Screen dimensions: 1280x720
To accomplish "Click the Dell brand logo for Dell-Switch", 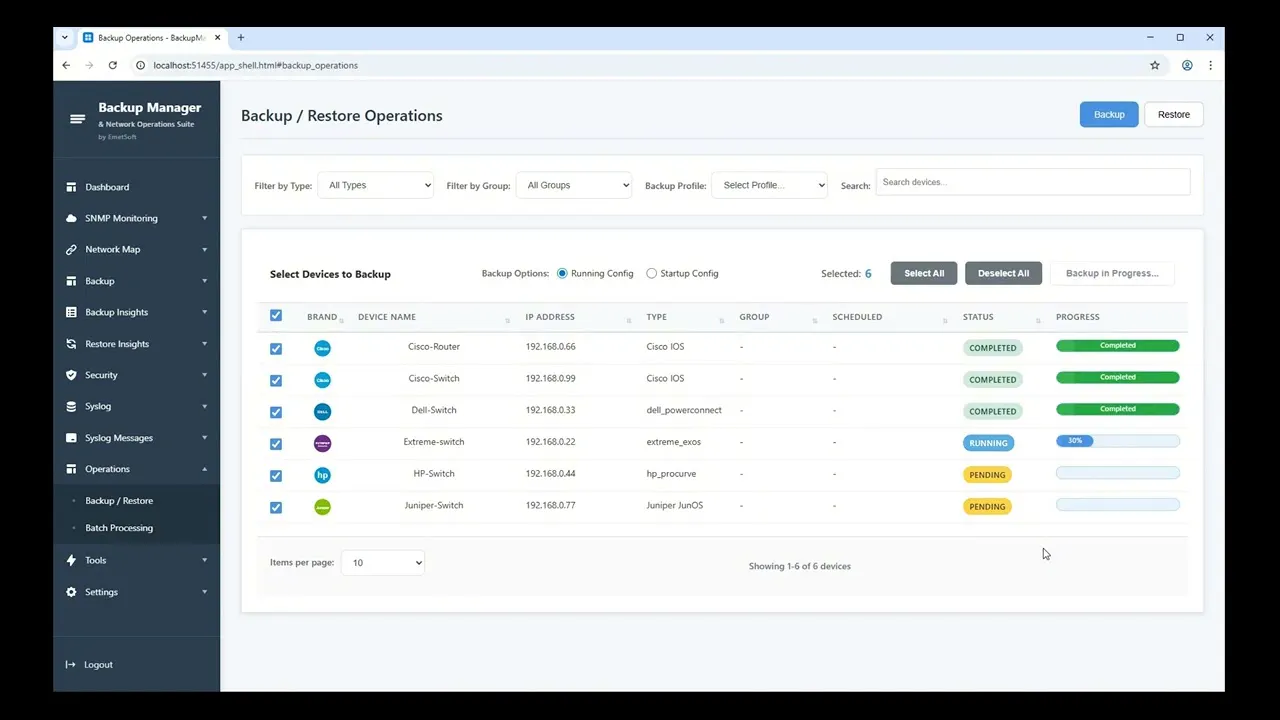I will point(322,411).
